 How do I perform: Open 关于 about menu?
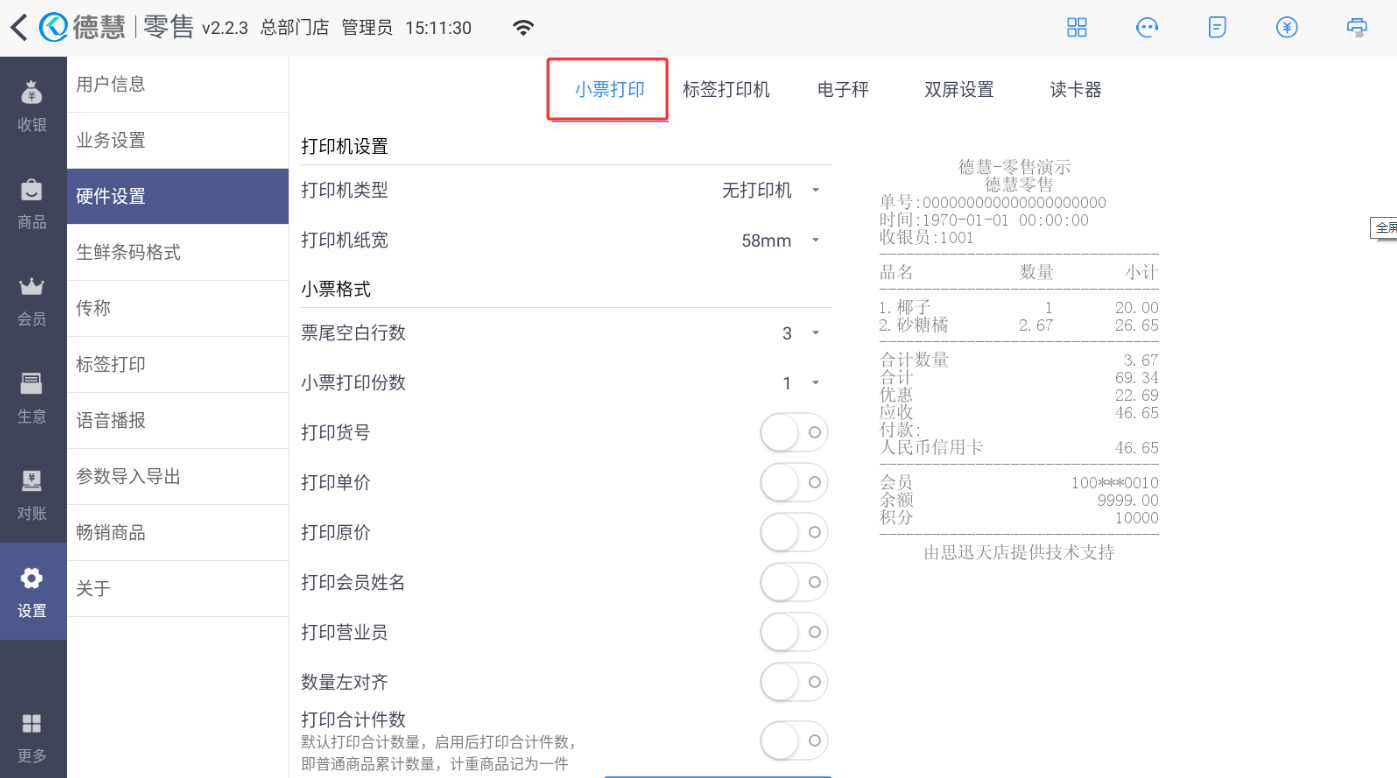(x=178, y=589)
